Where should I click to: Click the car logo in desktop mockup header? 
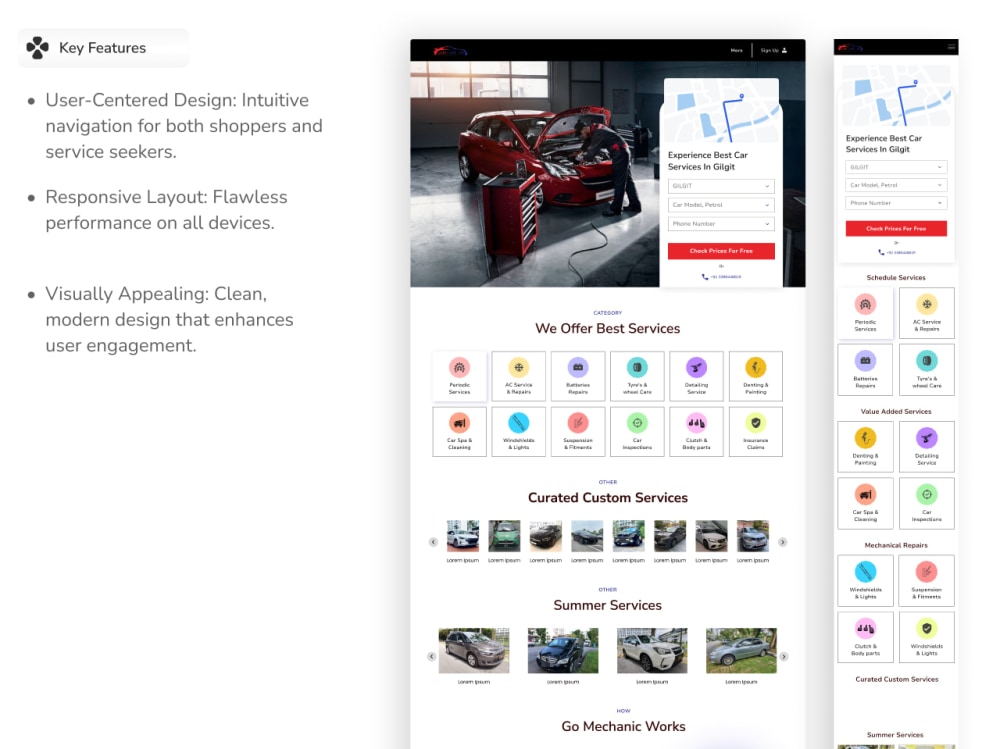pyautogui.click(x=450, y=50)
